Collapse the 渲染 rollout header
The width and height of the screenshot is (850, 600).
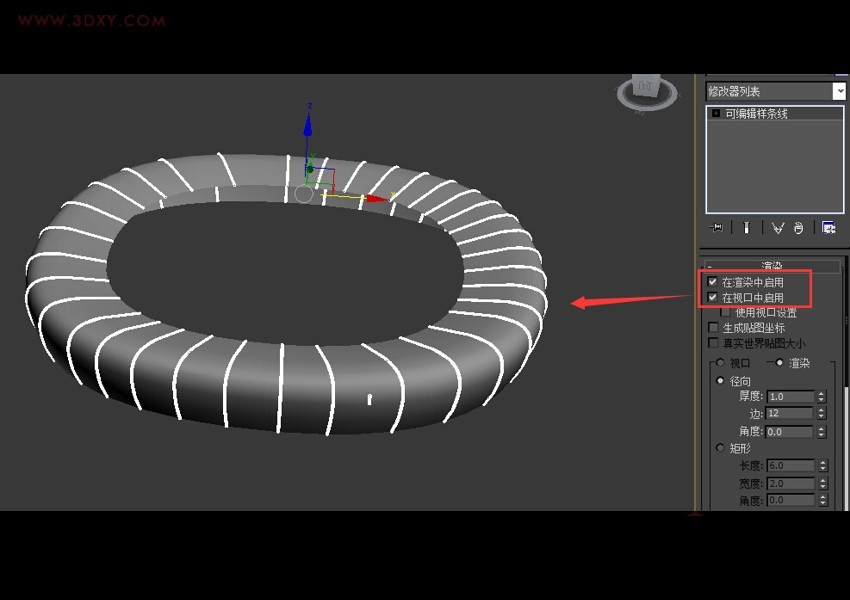click(772, 266)
